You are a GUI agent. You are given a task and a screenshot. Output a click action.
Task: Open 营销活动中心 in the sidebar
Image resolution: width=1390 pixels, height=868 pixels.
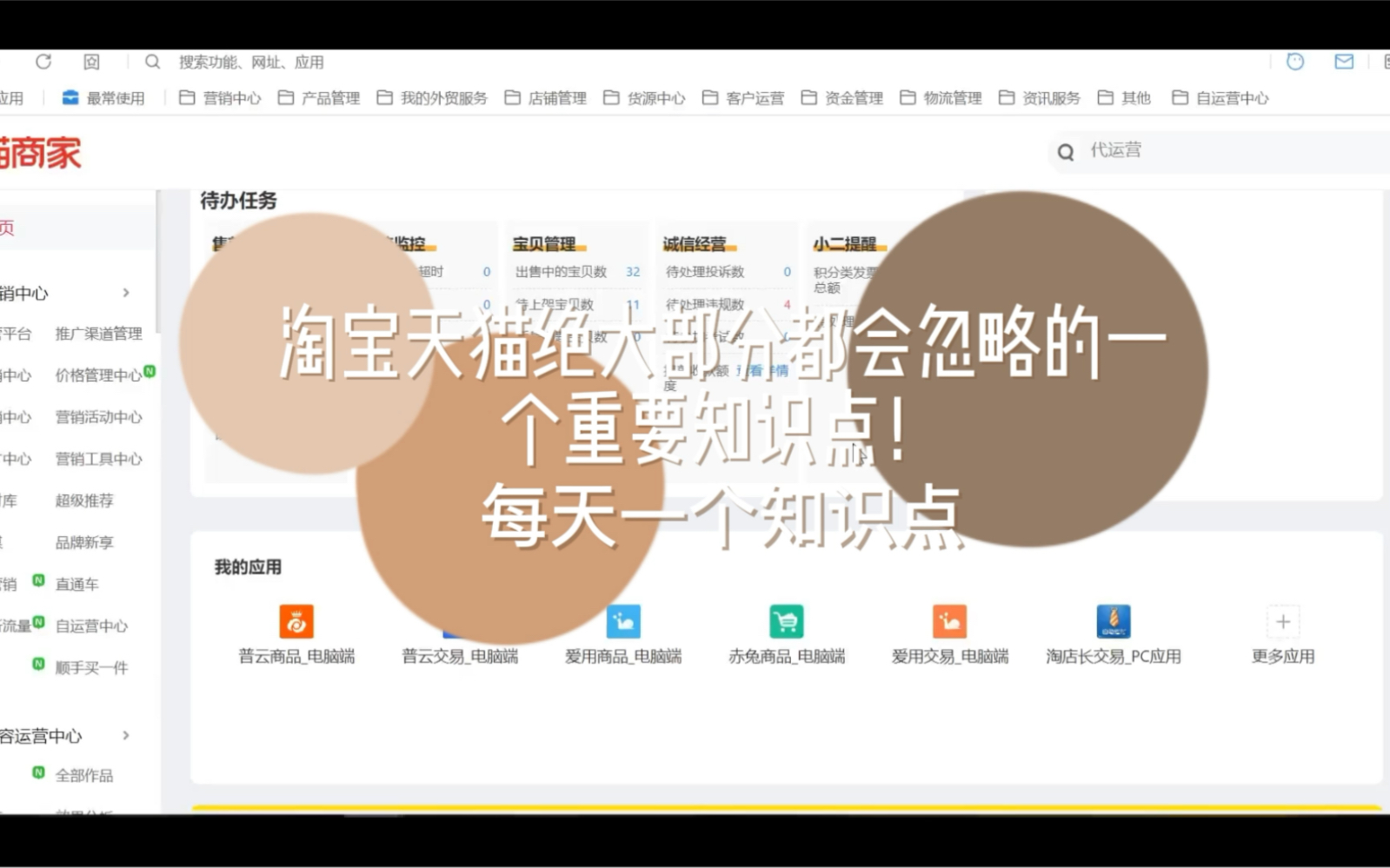(98, 417)
